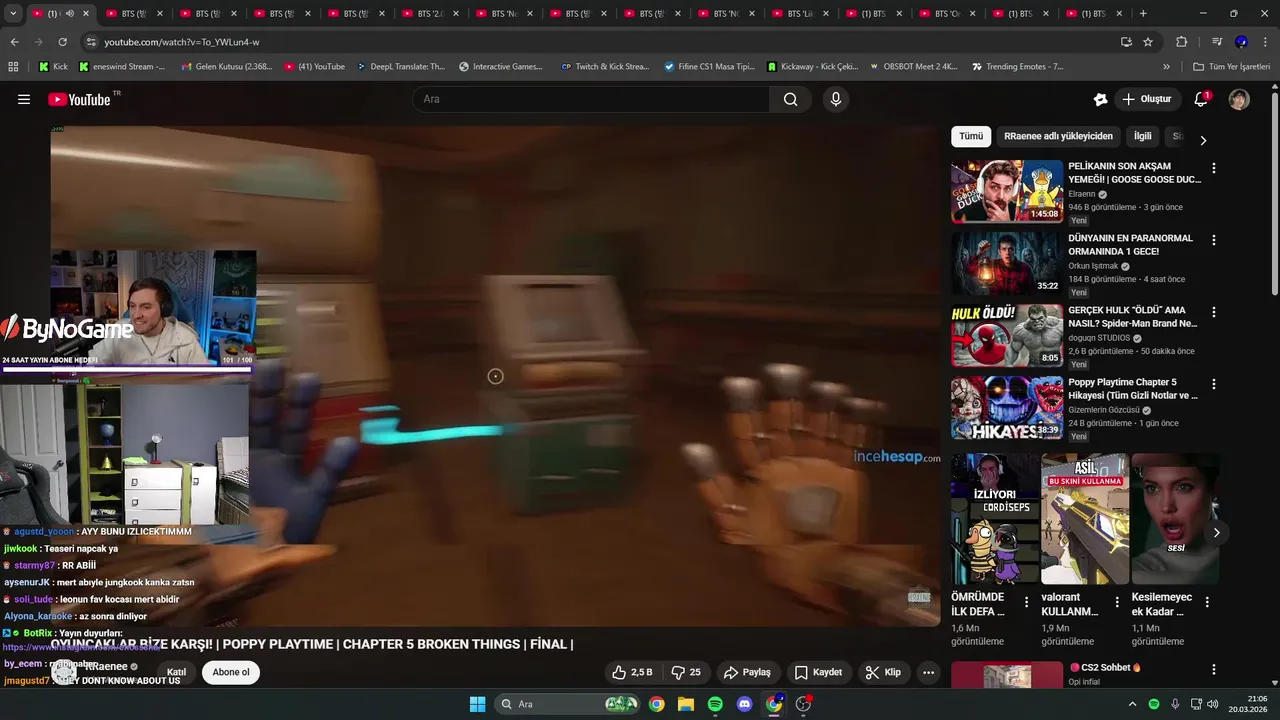Save the video with Kaydet

click(818, 672)
